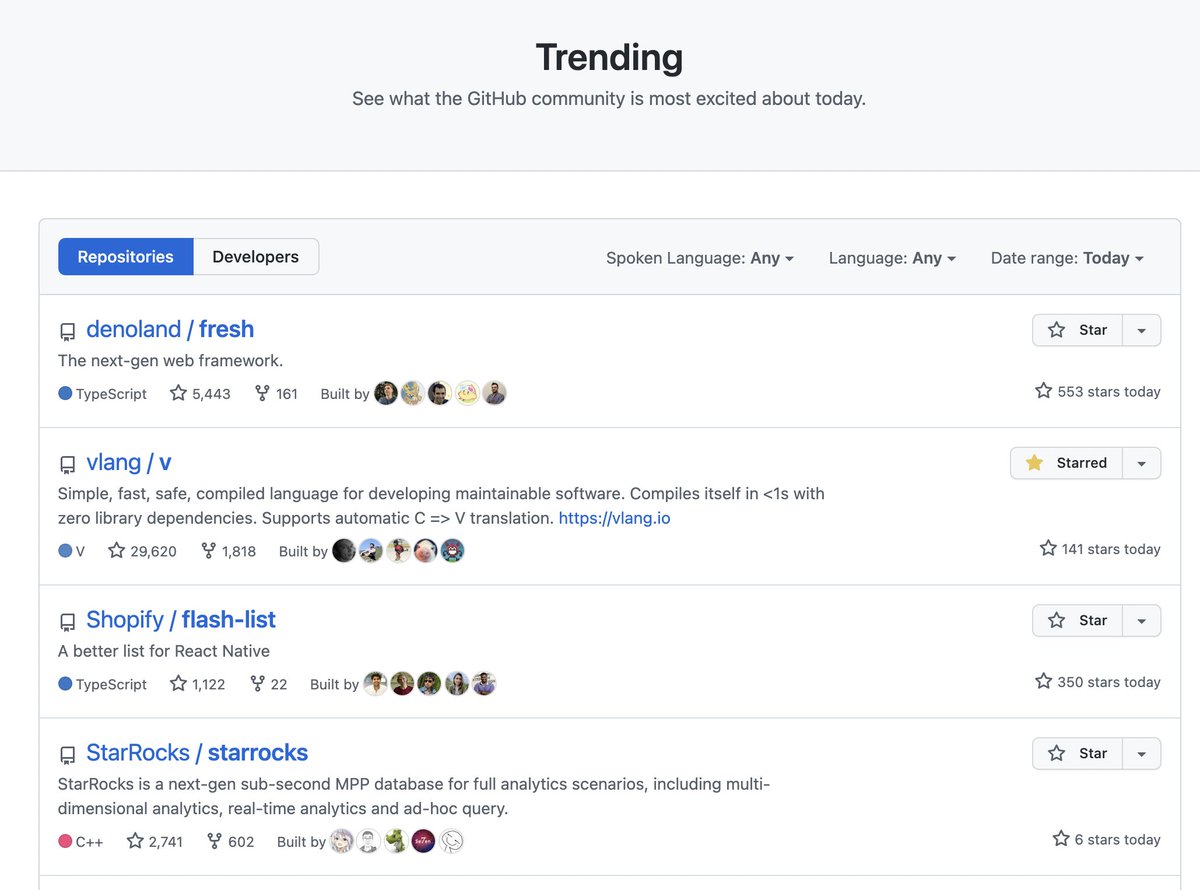Star the StarRocks / starrocks repository
This screenshot has width=1200, height=890.
(1077, 753)
